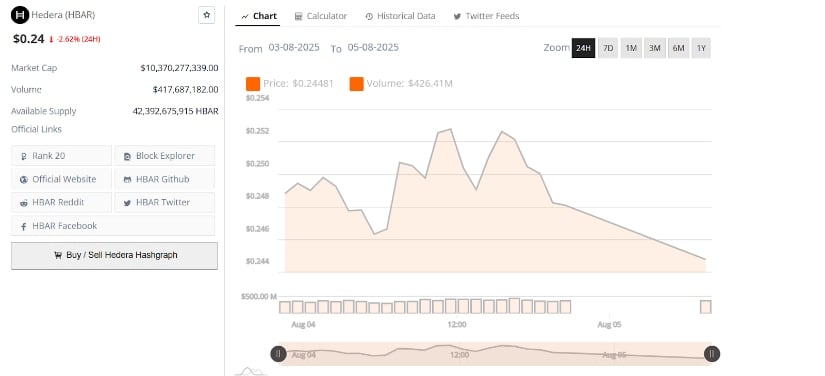Switch to the Calculator tab
The image size is (825, 376).
(x=320, y=16)
